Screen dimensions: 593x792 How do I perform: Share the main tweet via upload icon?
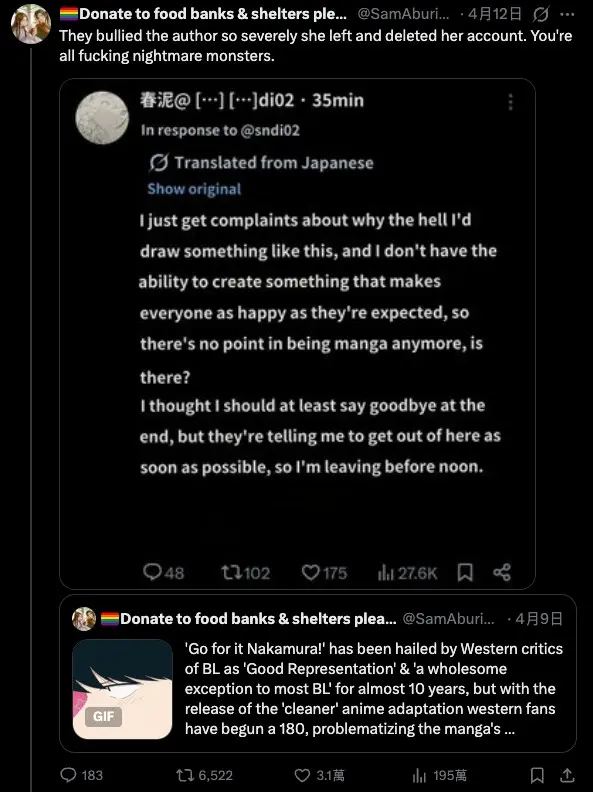[567, 775]
